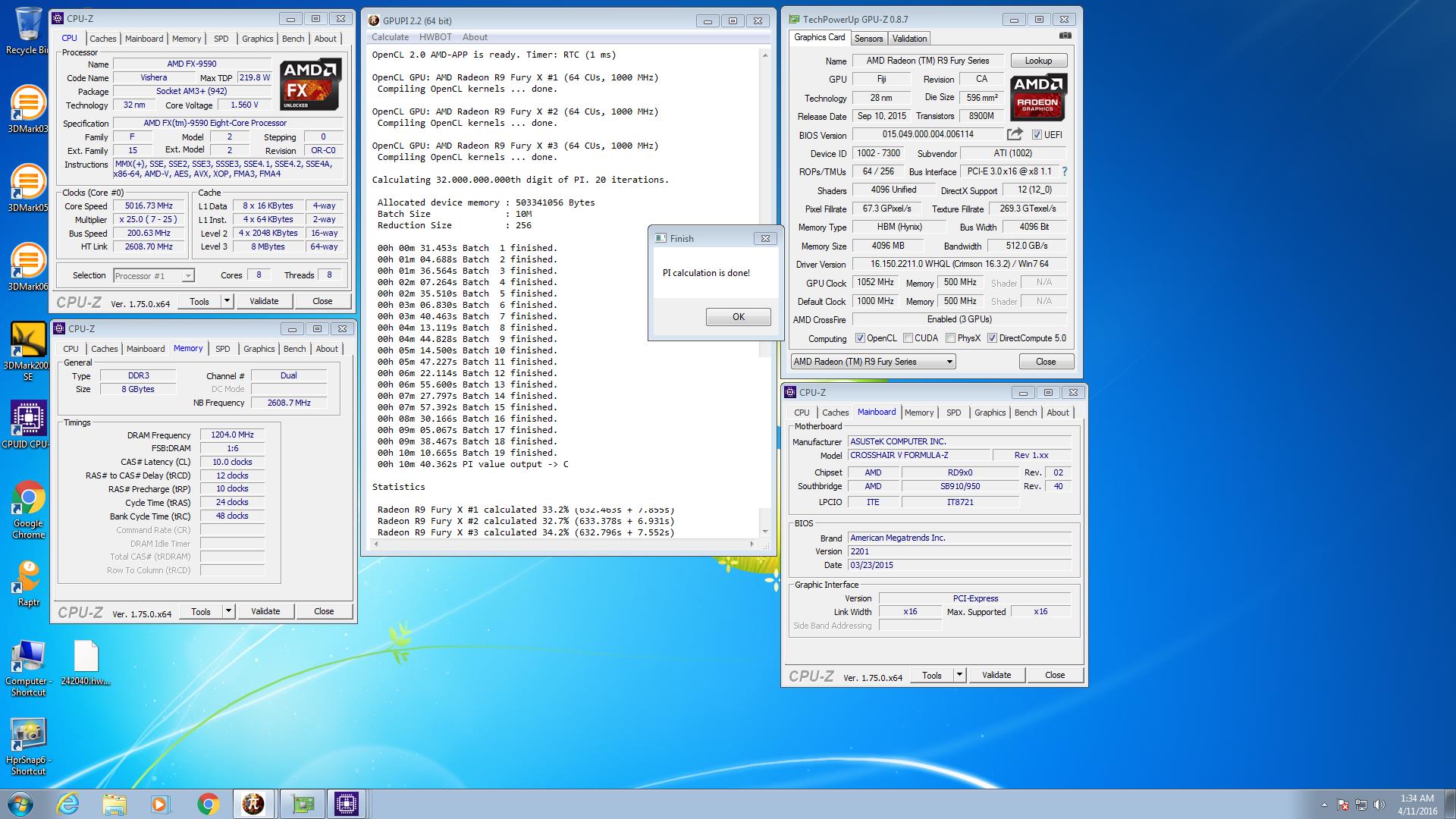Launch the 3DMark05 desktop shortcut
This screenshot has height=819, width=1456.
click(27, 188)
